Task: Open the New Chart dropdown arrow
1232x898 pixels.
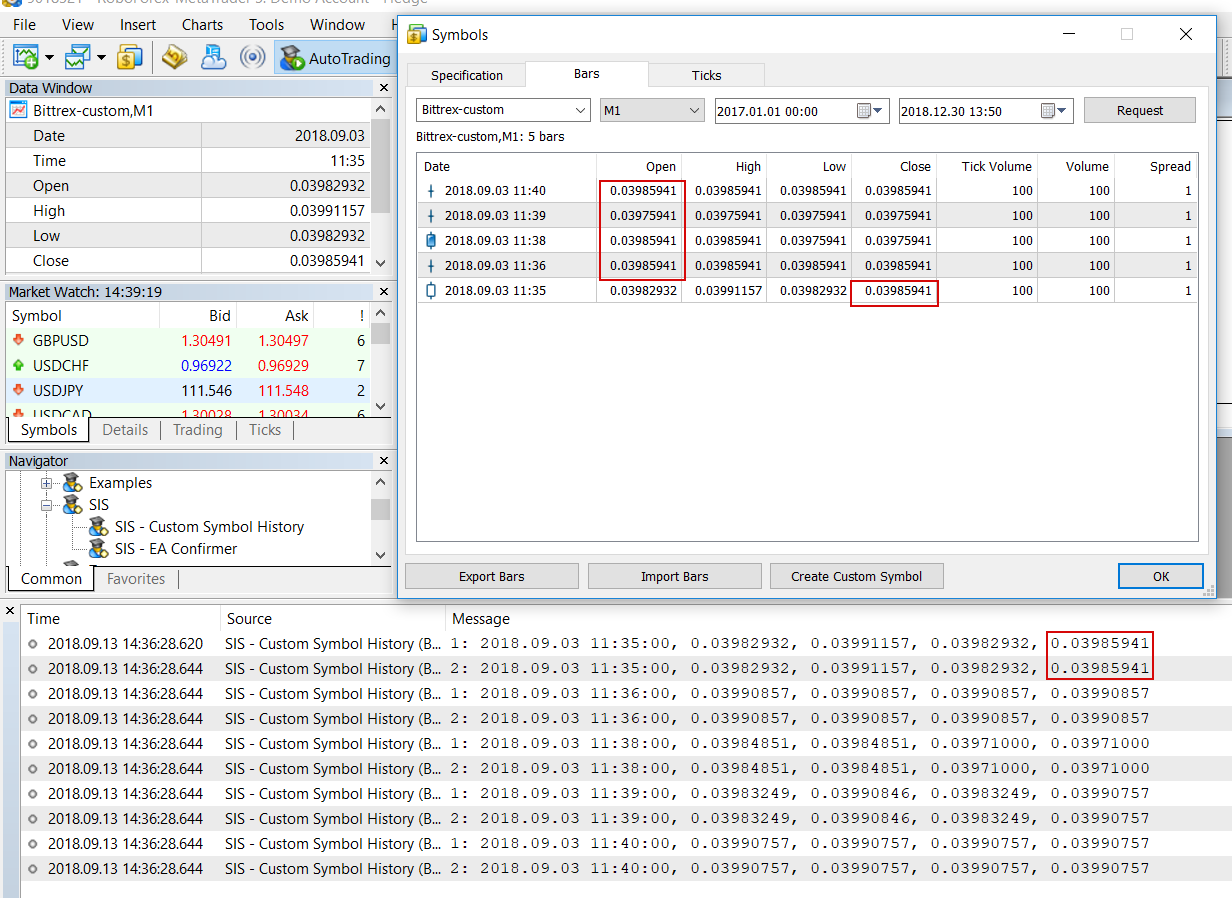Action: coord(49,58)
